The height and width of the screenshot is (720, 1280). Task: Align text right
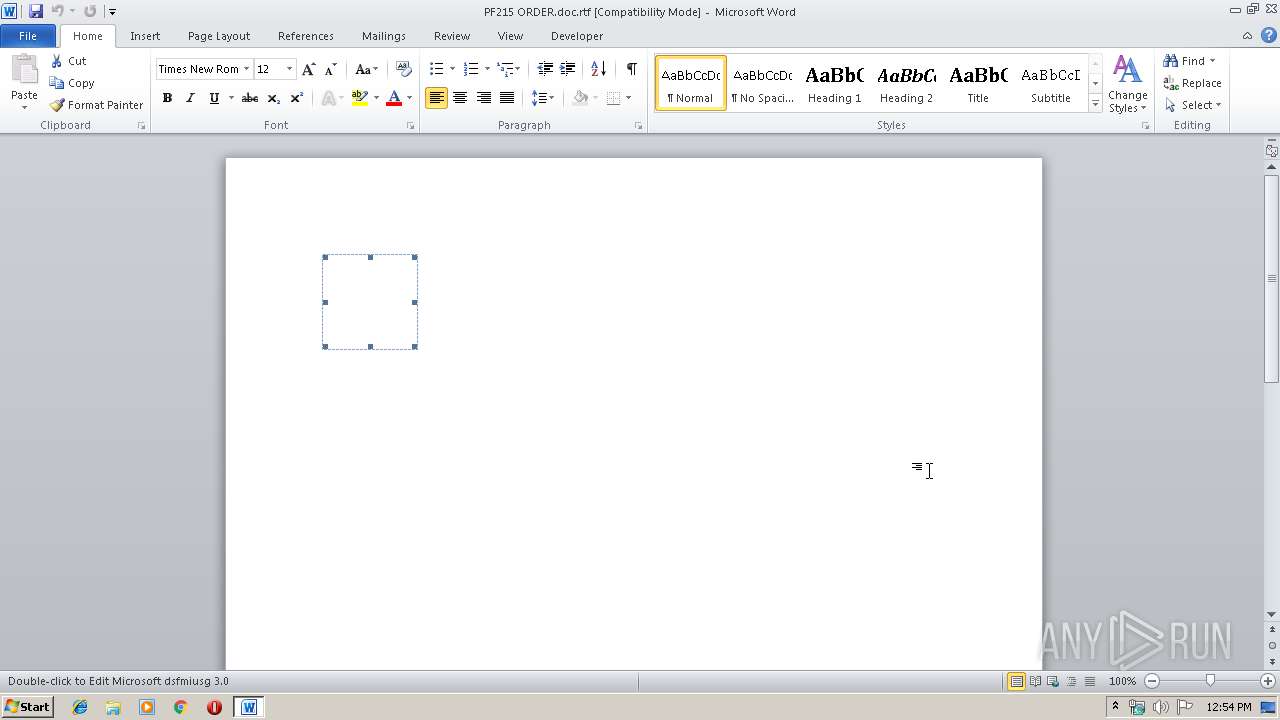(484, 98)
